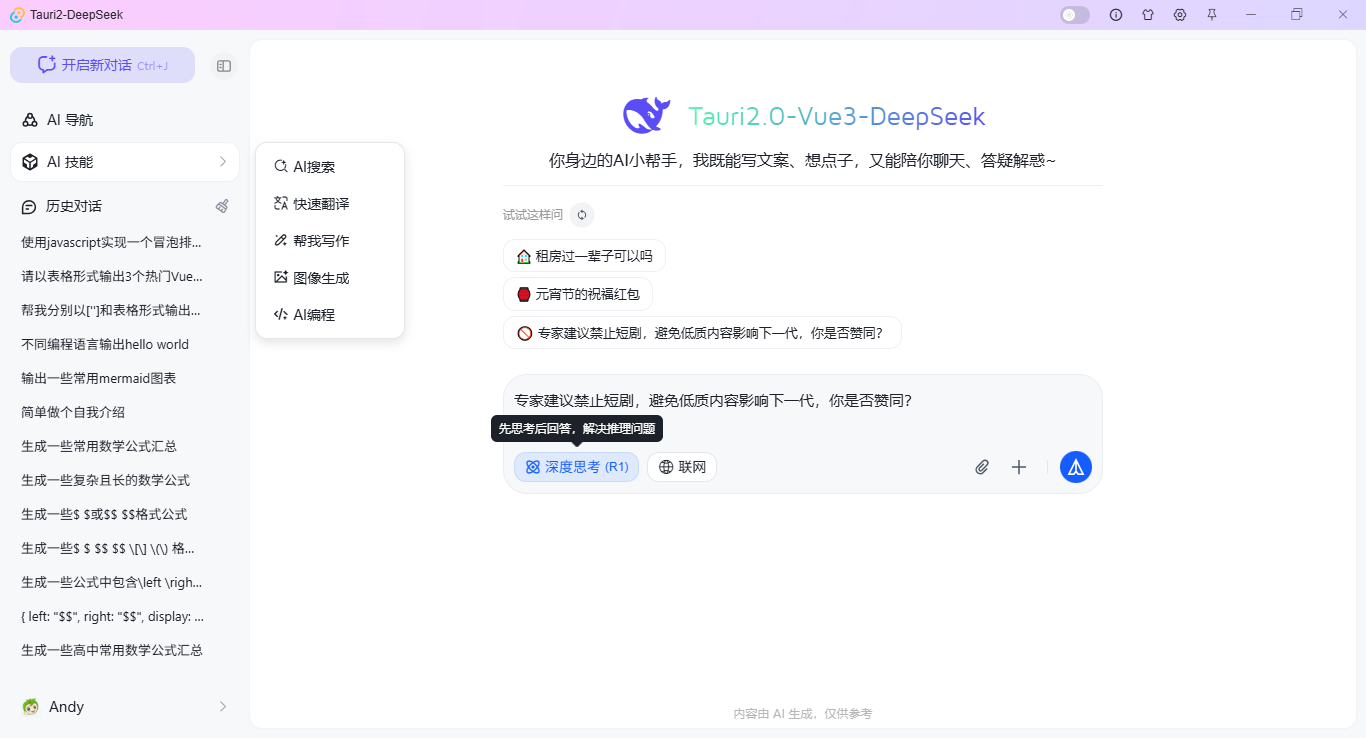Toggle the light/dark theme switch
The width and height of the screenshot is (1366, 738).
tap(1075, 15)
